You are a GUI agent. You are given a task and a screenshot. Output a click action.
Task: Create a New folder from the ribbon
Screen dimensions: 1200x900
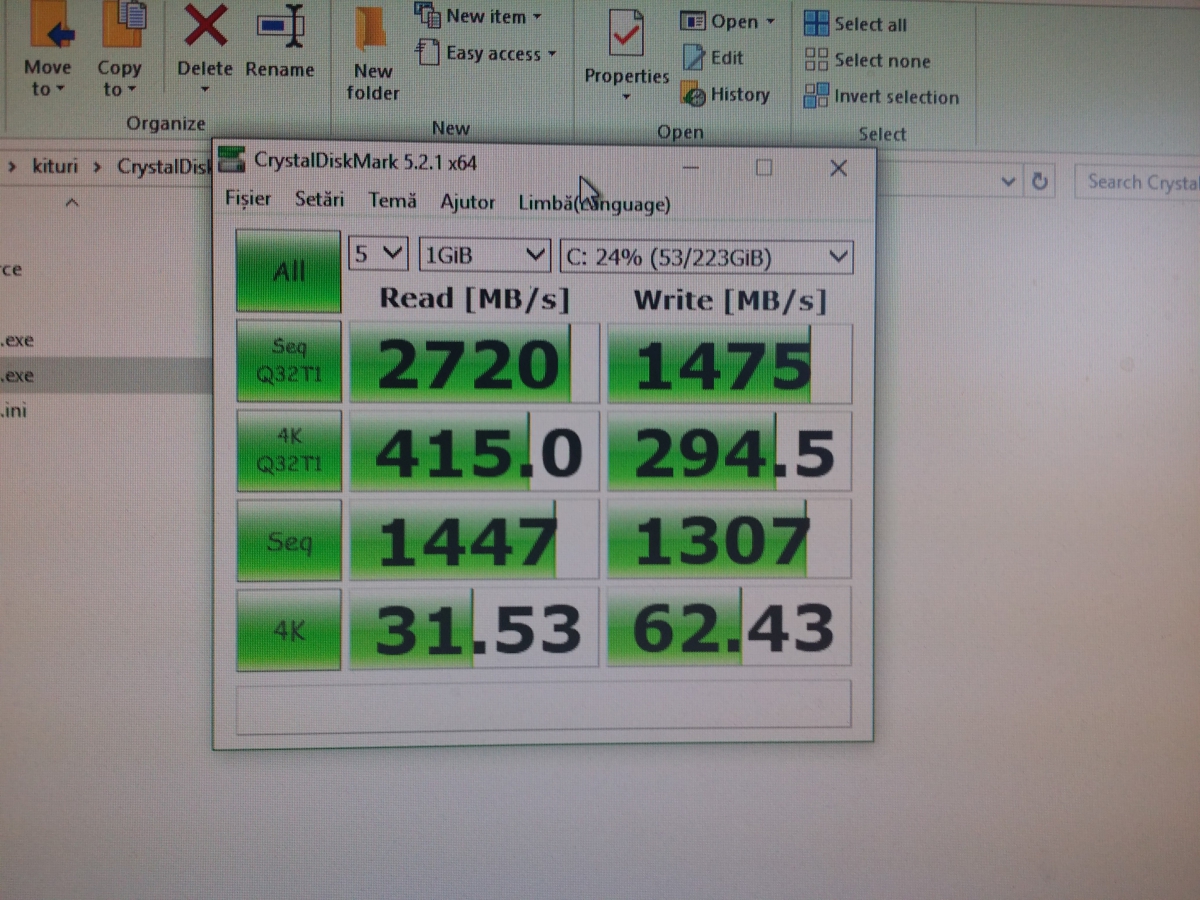(x=374, y=54)
